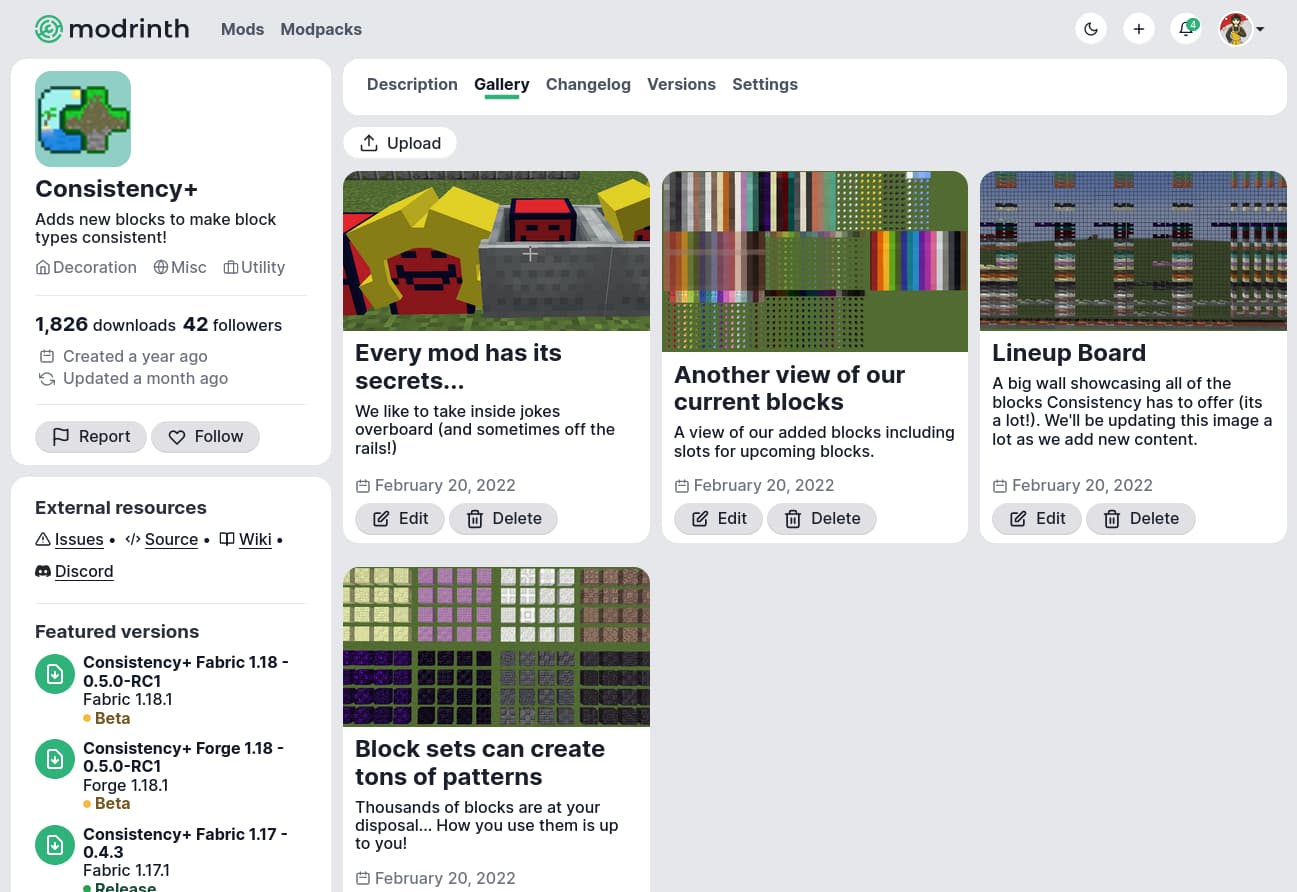Expand the user avatar dropdown
Screen dimensions: 1297x892
[x=1240, y=28]
